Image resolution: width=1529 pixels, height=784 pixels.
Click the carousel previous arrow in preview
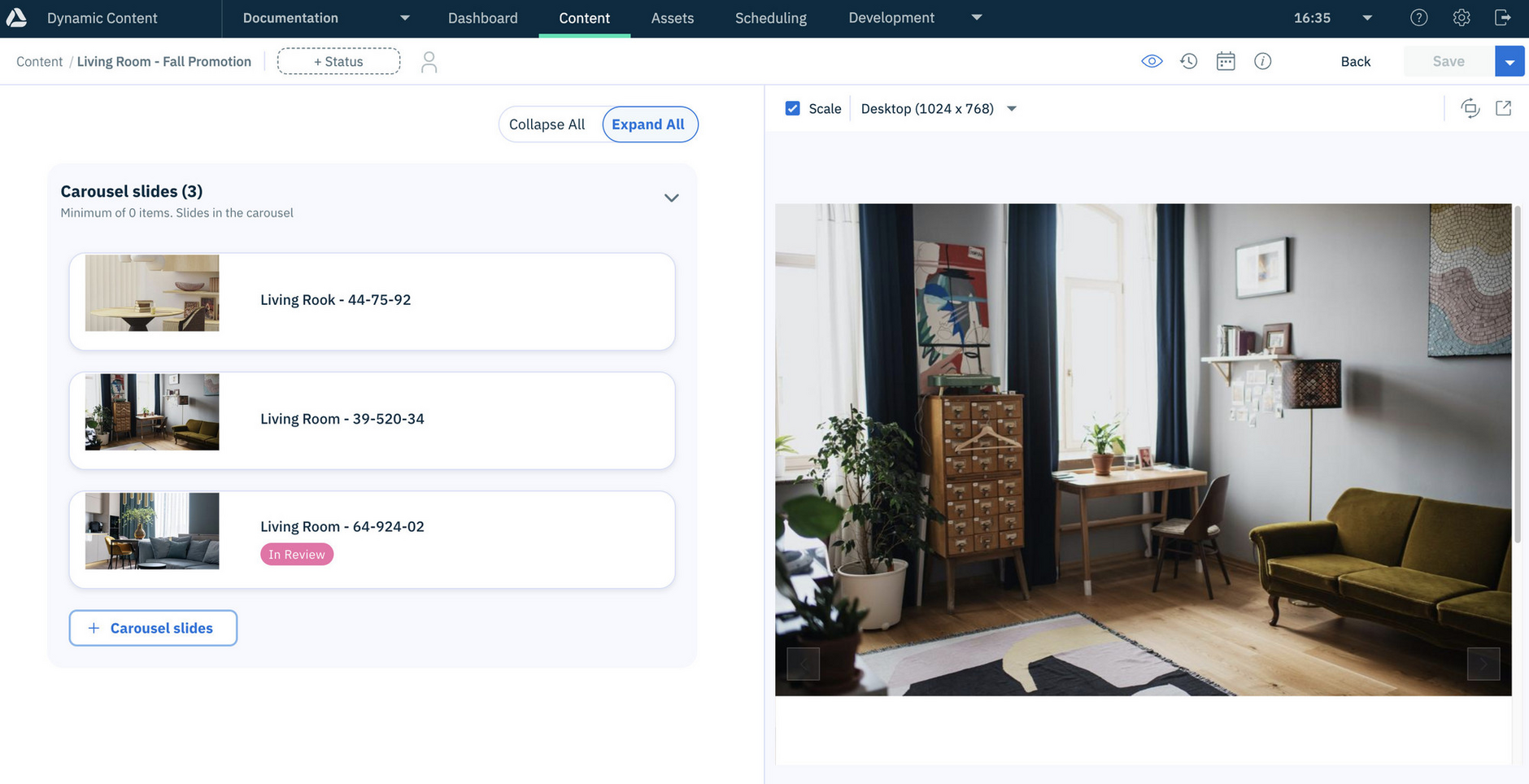tap(803, 664)
